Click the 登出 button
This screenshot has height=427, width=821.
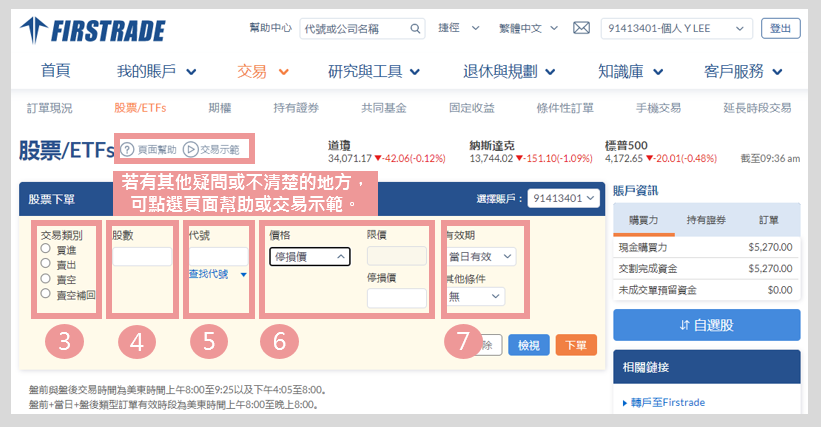click(780, 28)
